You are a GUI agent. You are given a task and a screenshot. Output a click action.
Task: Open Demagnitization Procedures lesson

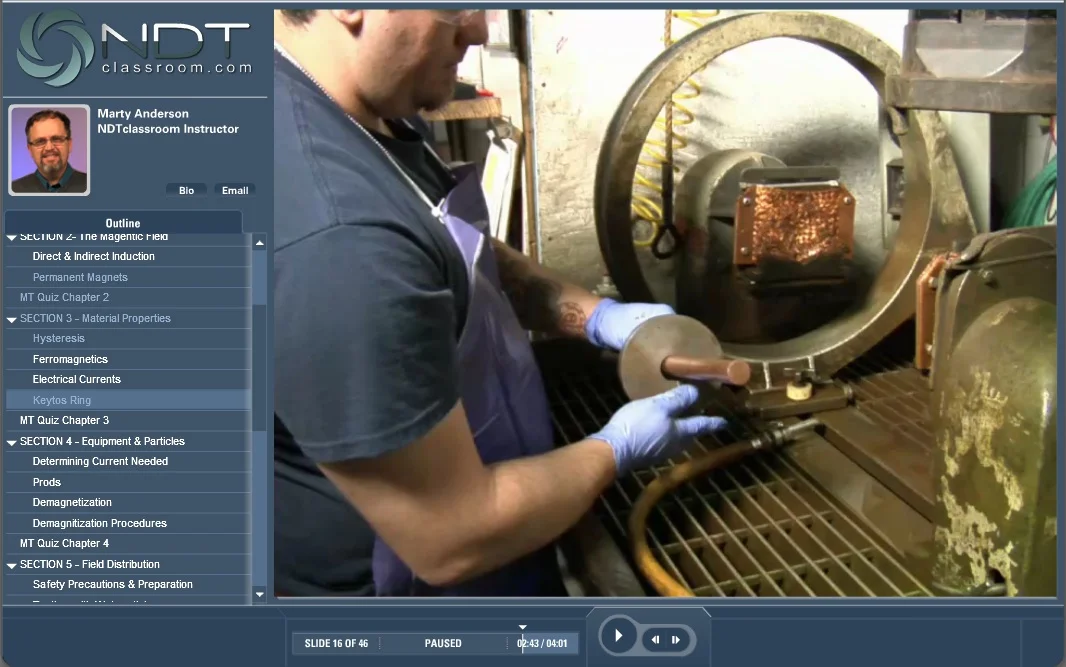tap(99, 523)
